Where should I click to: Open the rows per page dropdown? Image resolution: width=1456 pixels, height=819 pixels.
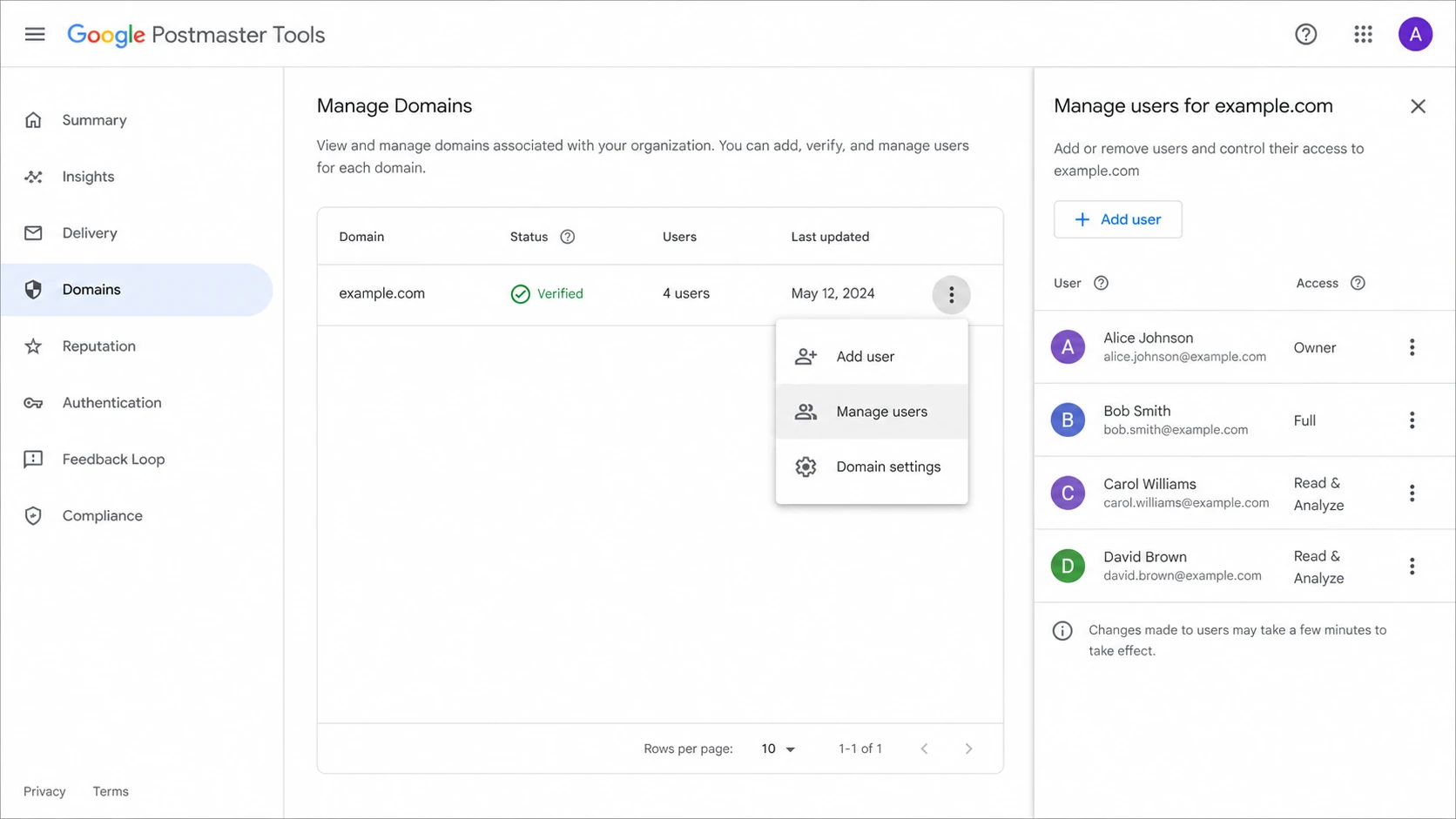tap(778, 749)
